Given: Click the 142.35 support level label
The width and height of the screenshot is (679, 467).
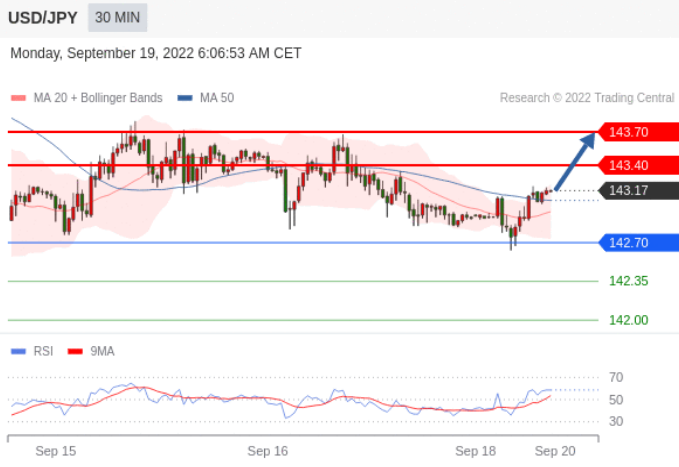Looking at the screenshot, I should [x=628, y=281].
